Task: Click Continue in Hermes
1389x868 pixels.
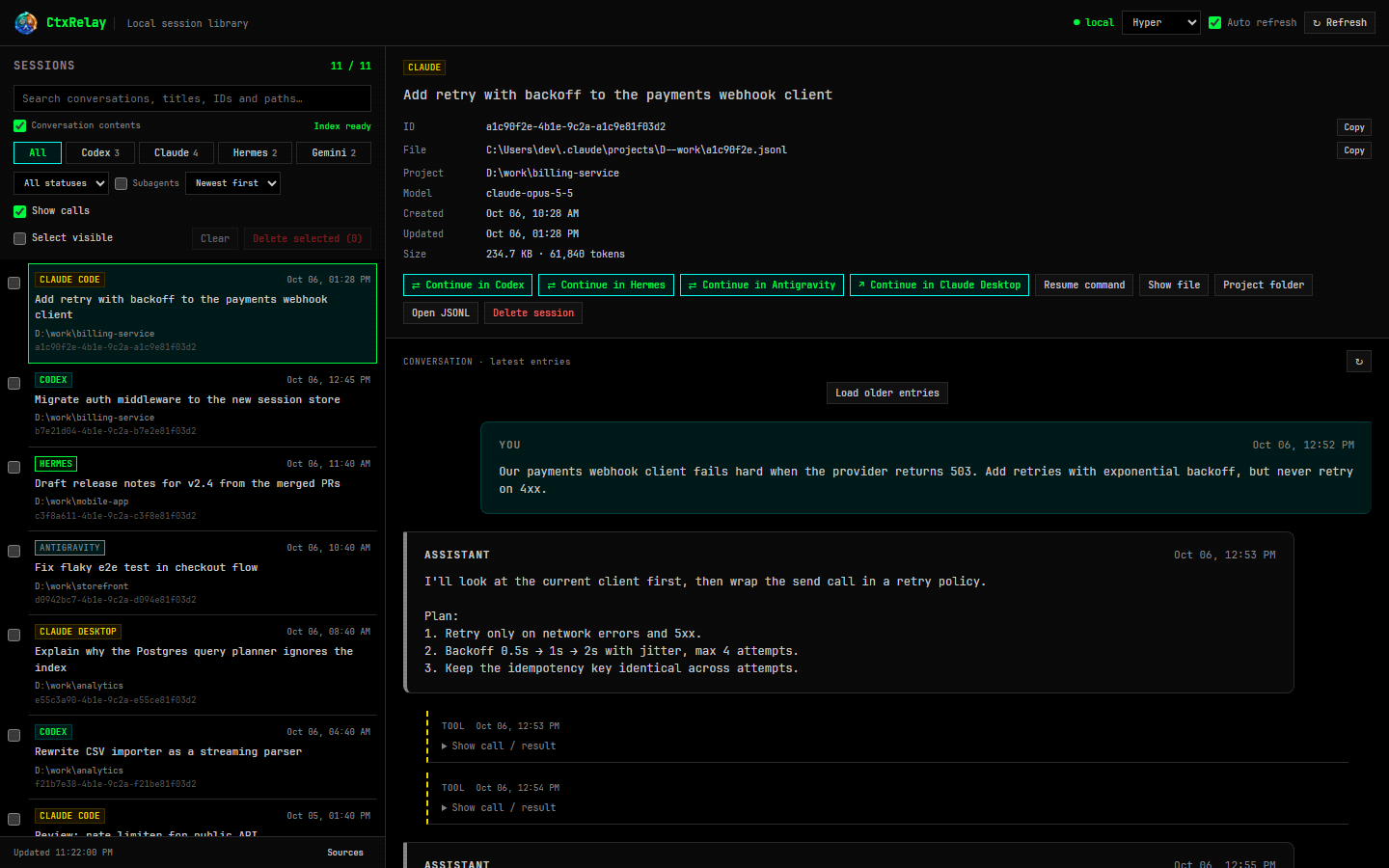Action: pos(606,285)
